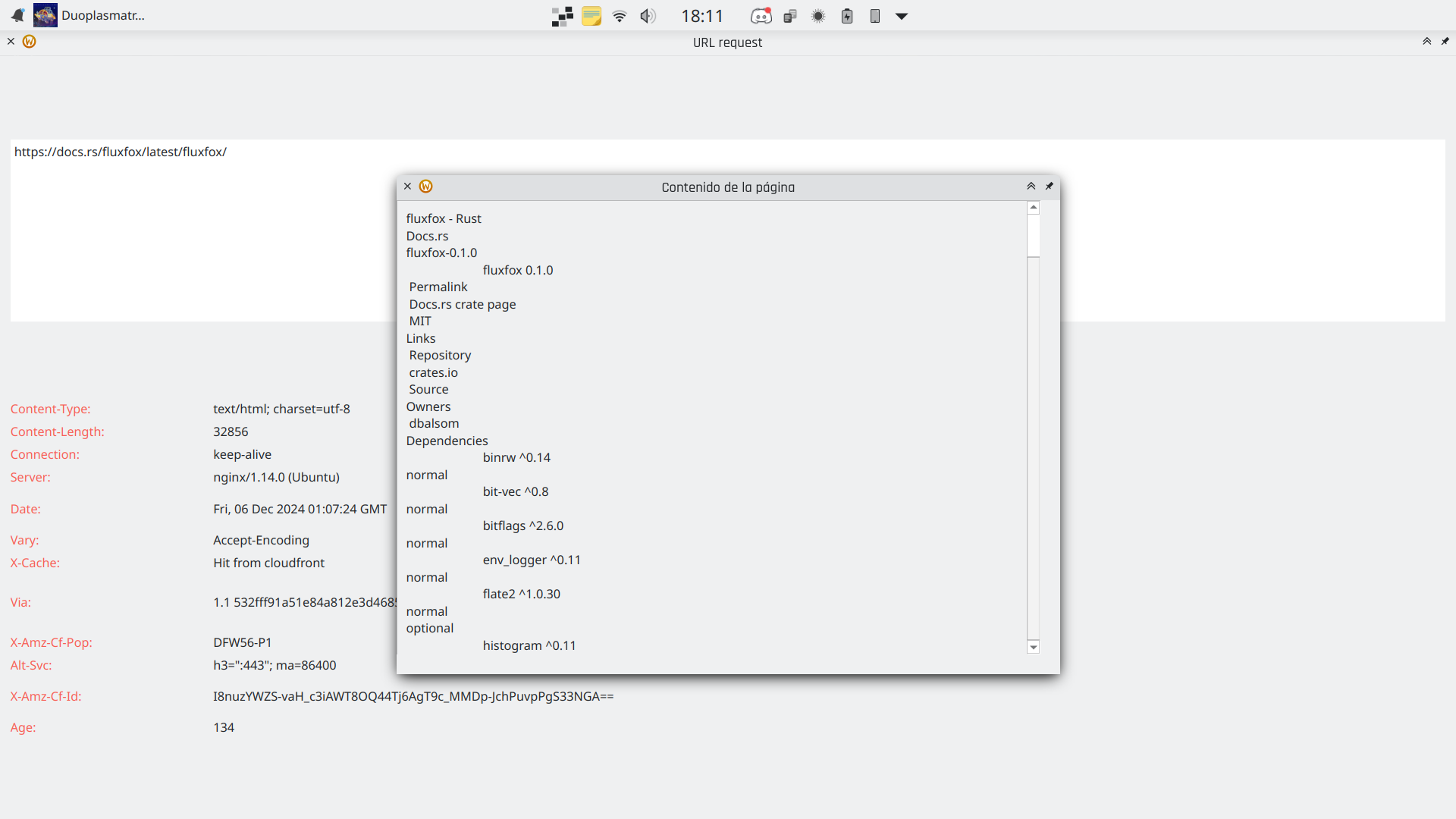Open Discord from the system tray

[x=761, y=16]
